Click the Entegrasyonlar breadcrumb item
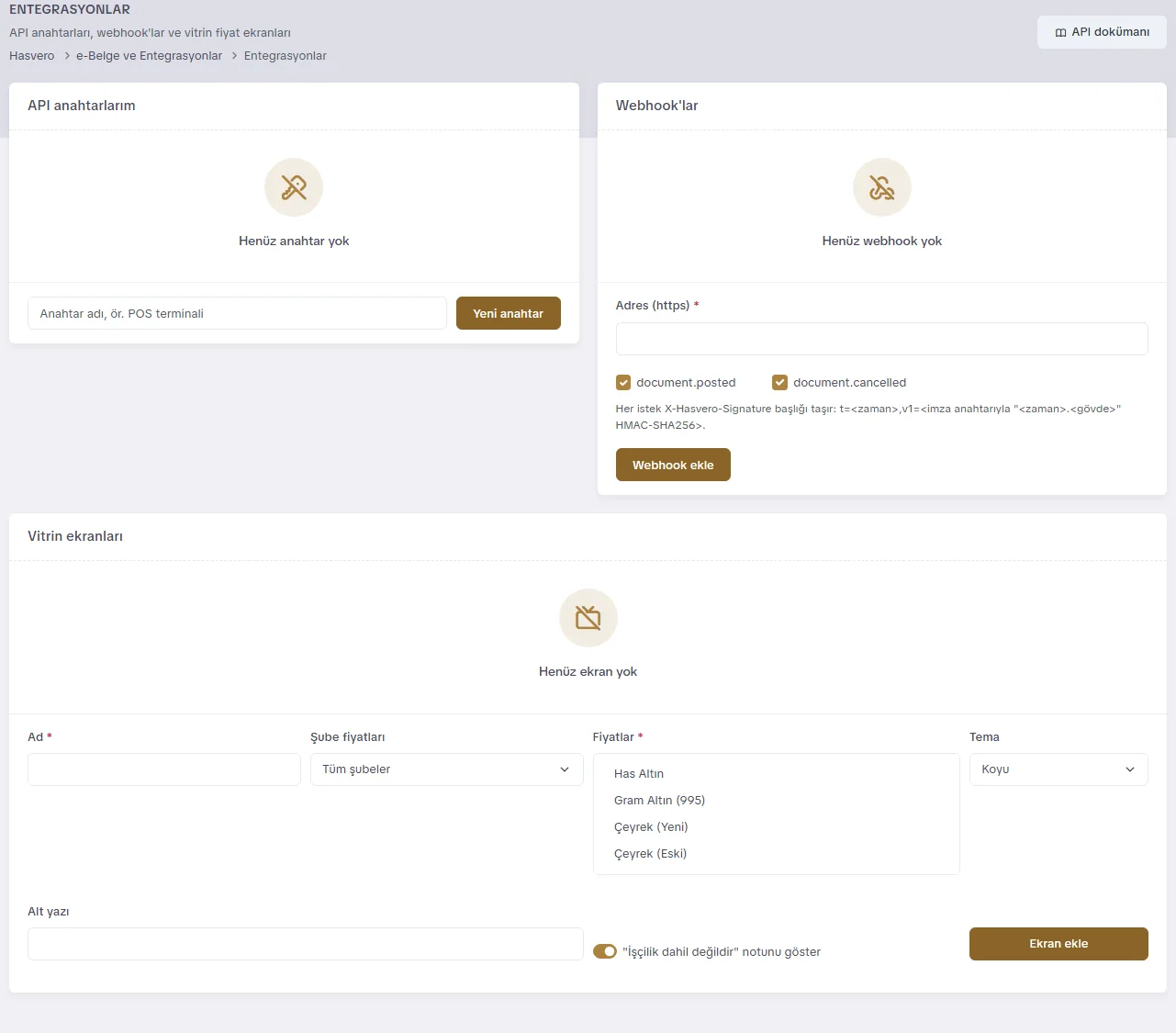The height and width of the screenshot is (1033, 1176). pyautogui.click(x=286, y=56)
